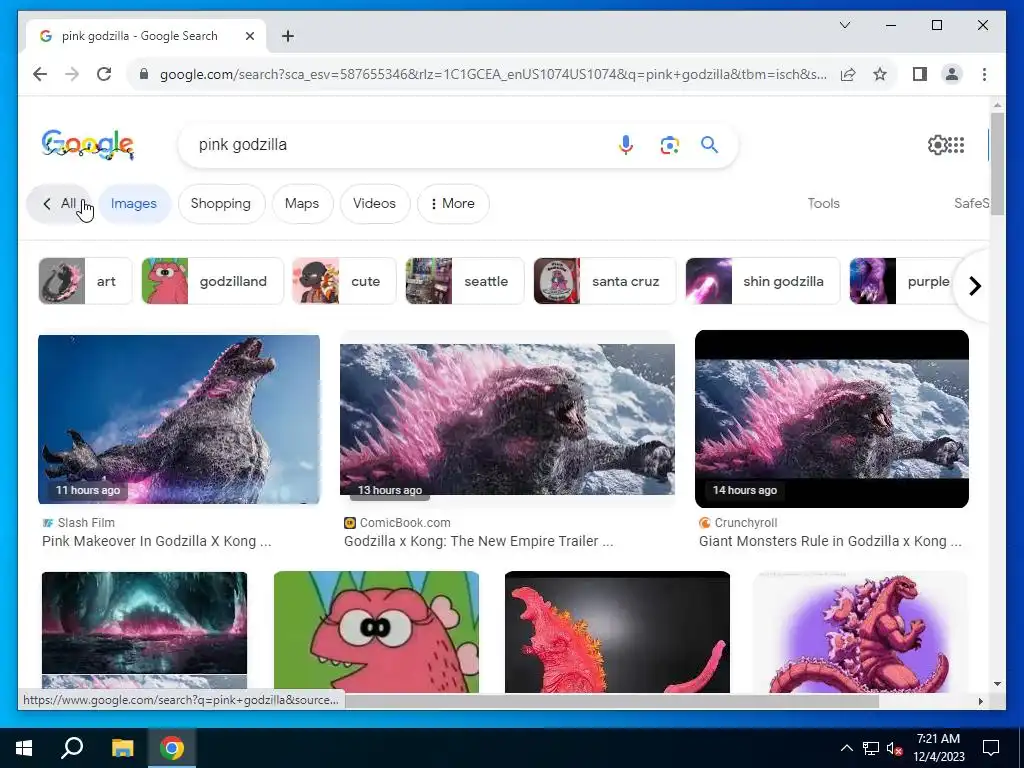Switch to the Maps tab

click(x=302, y=204)
